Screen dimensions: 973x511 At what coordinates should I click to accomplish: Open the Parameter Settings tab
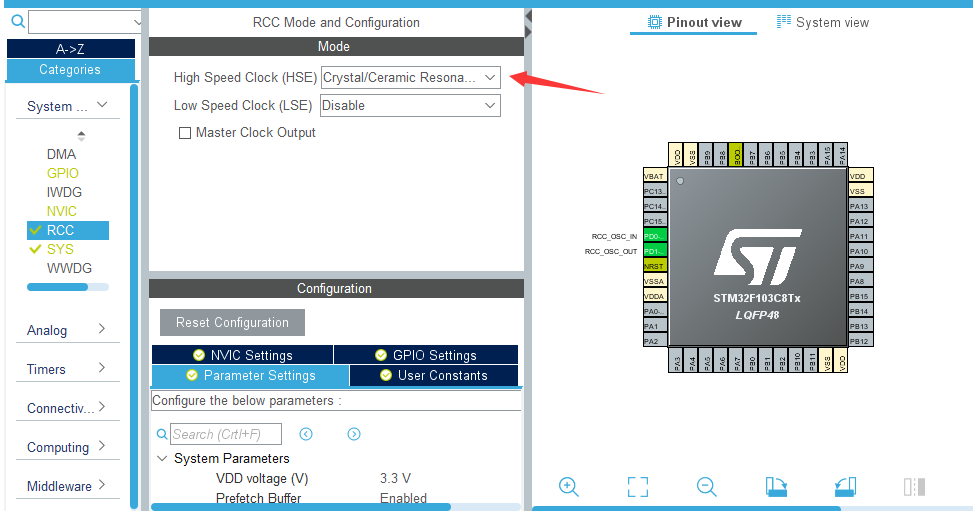(x=250, y=375)
